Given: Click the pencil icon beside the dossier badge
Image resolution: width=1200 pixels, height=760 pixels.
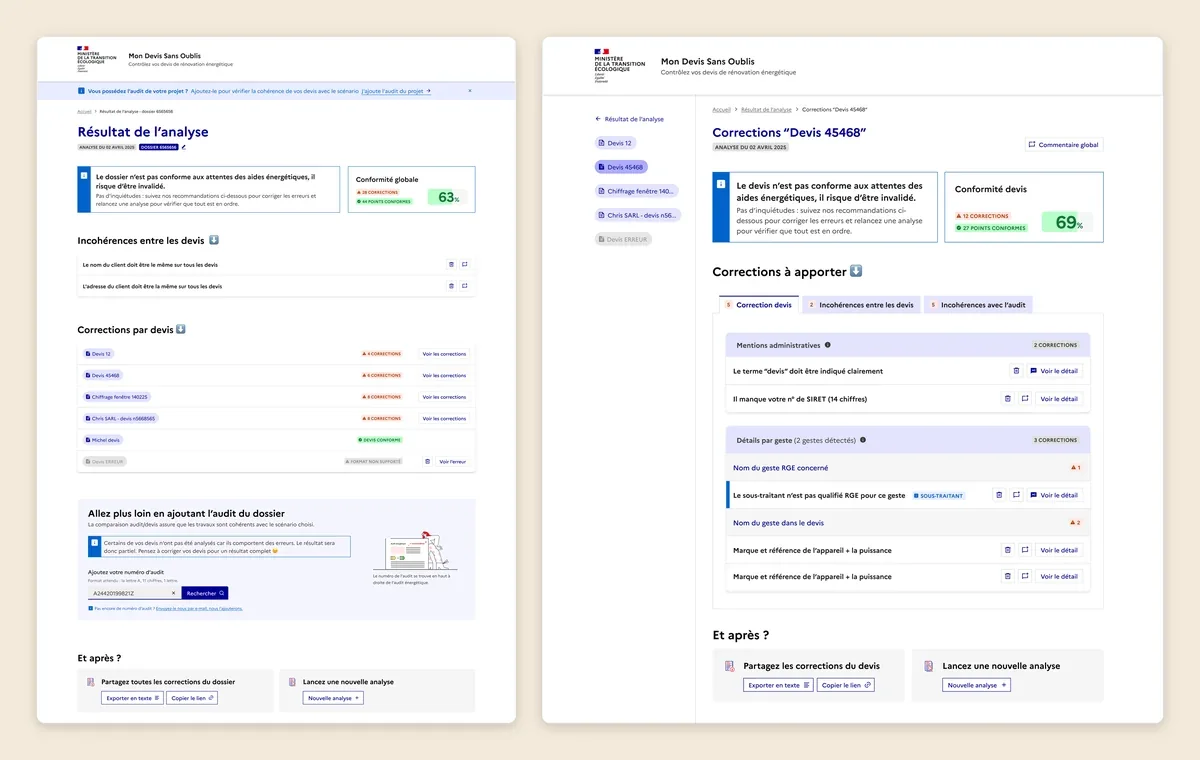Looking at the screenshot, I should tap(184, 147).
